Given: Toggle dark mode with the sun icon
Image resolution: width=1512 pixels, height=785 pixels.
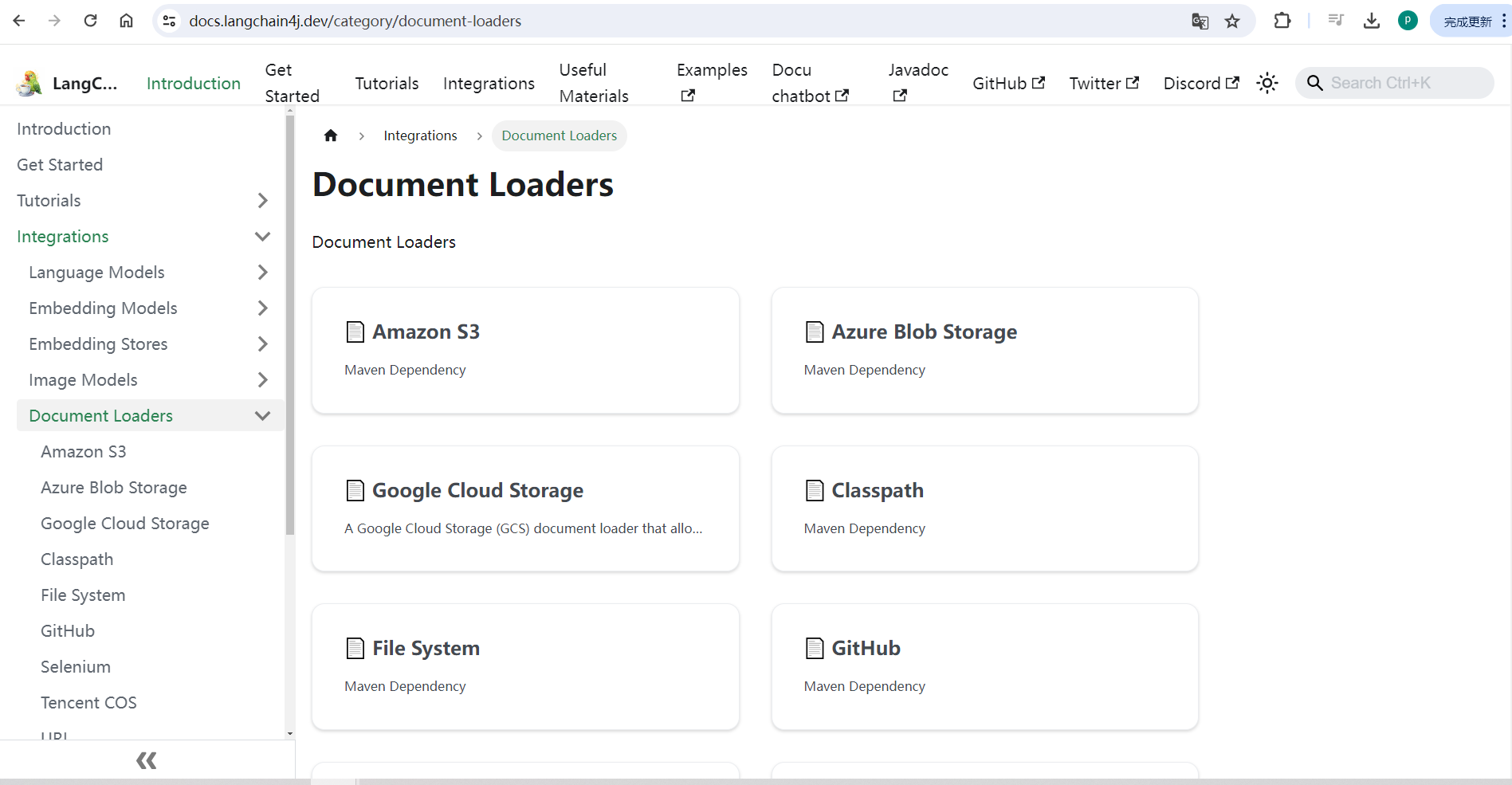Looking at the screenshot, I should click(1267, 82).
